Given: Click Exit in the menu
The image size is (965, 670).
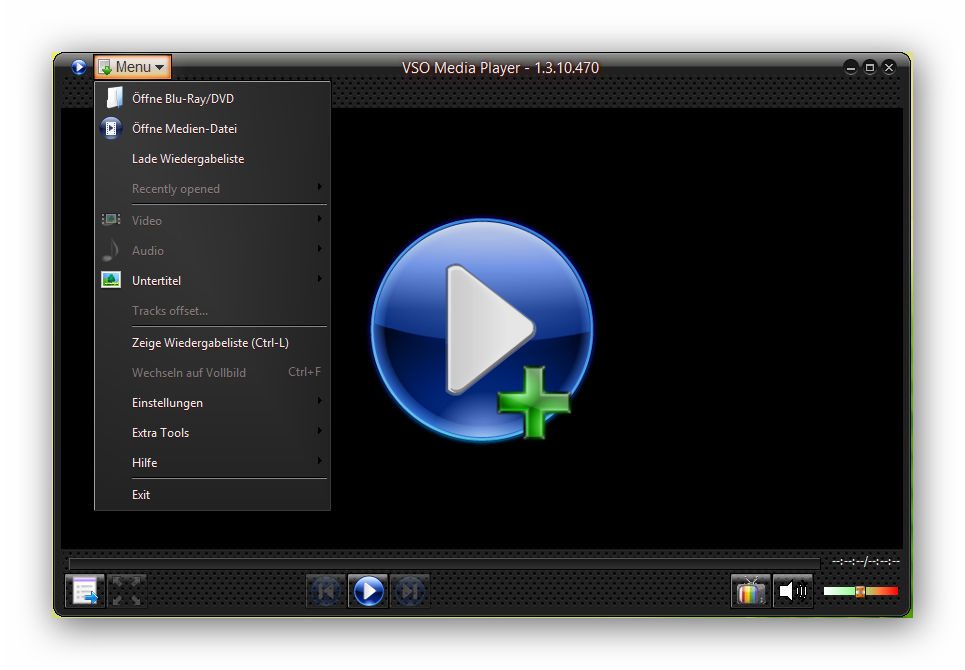Looking at the screenshot, I should tap(212, 495).
